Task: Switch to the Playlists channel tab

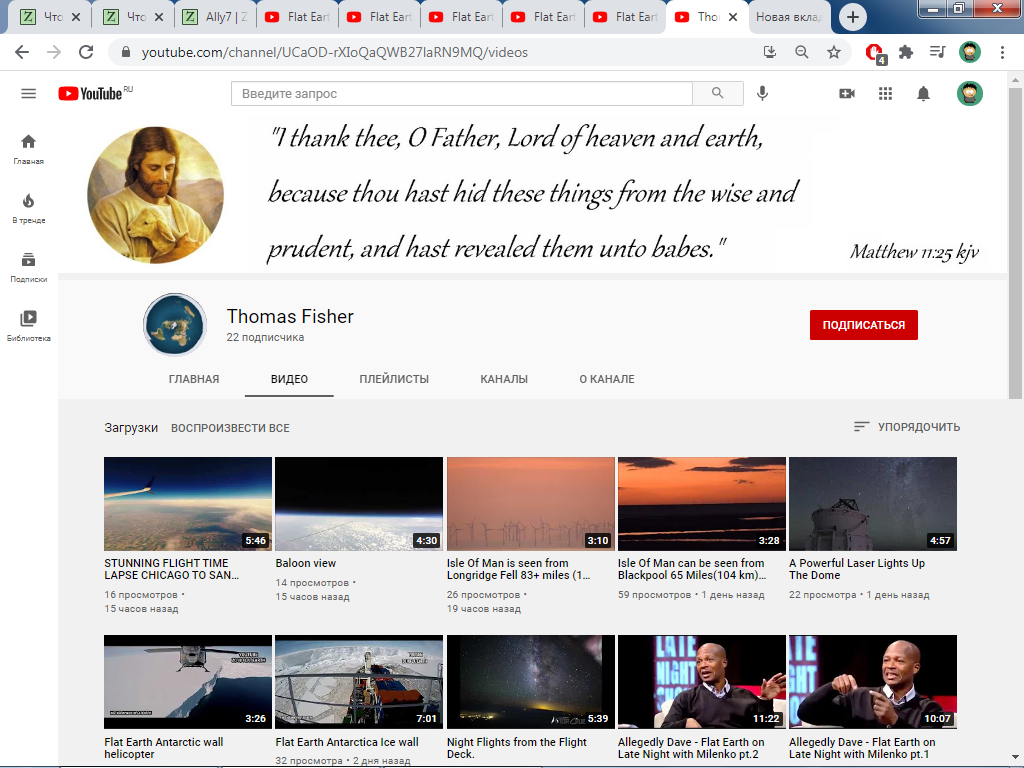Action: 394,379
